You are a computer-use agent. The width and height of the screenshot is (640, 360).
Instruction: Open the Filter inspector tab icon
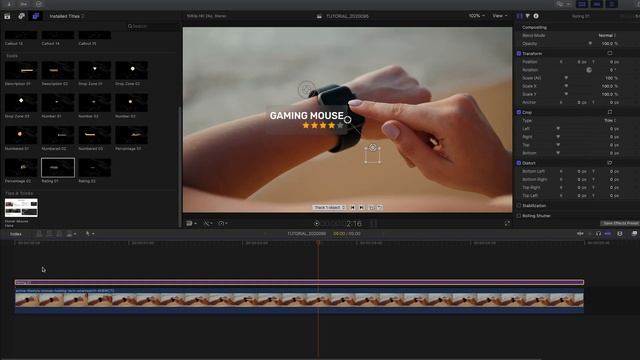[x=527, y=16]
